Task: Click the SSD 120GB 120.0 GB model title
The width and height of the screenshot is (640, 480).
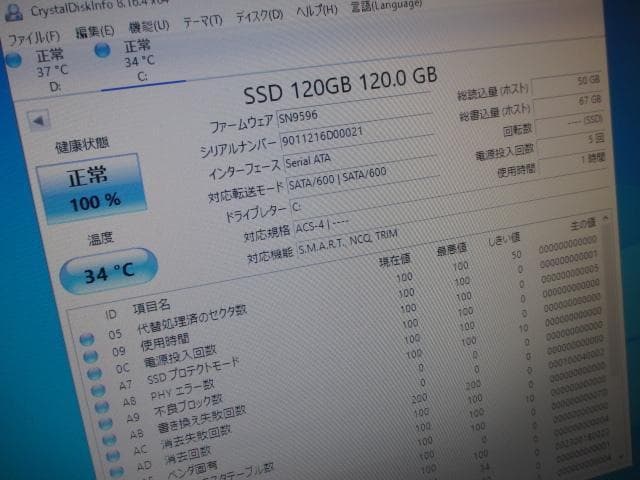Action: (340, 84)
